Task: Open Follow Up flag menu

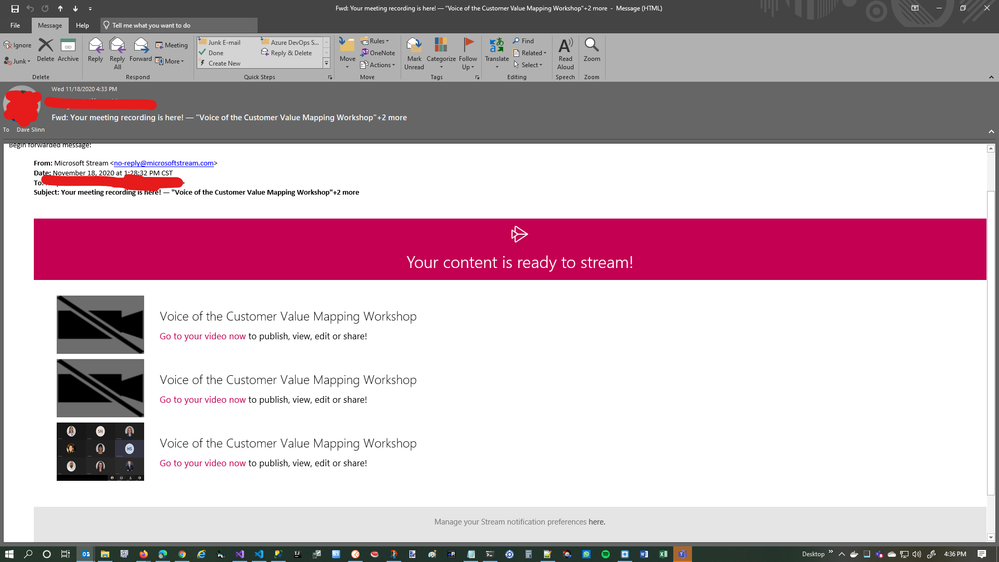Action: click(x=468, y=54)
